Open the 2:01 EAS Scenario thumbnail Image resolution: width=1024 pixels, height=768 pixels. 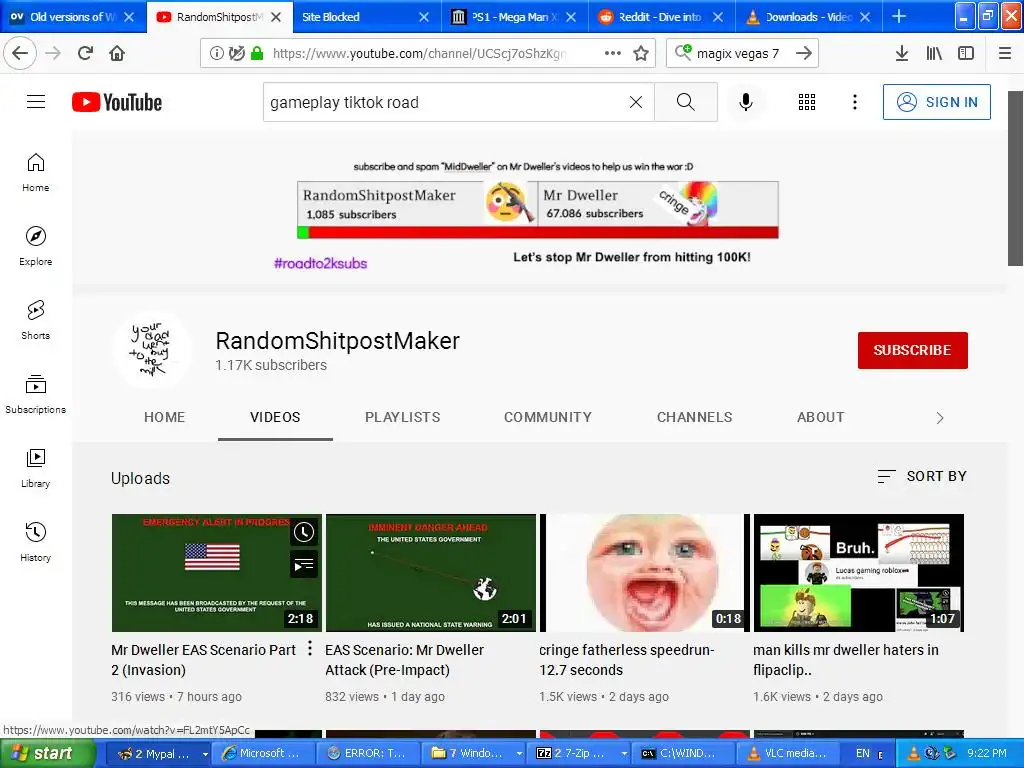point(430,573)
